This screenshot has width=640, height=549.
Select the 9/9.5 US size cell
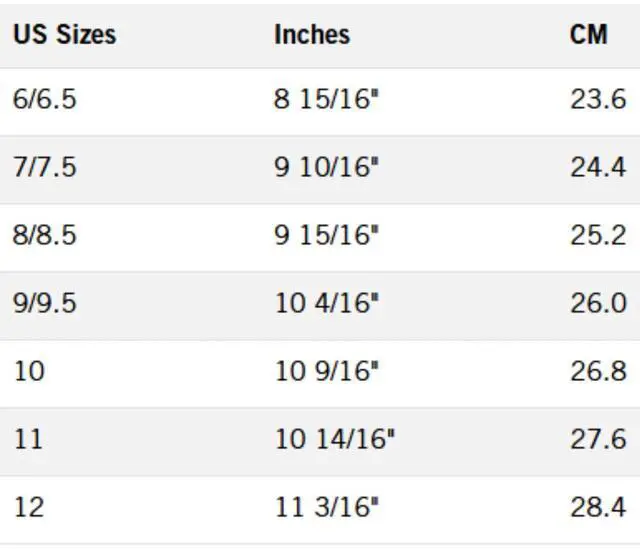[x=45, y=303]
